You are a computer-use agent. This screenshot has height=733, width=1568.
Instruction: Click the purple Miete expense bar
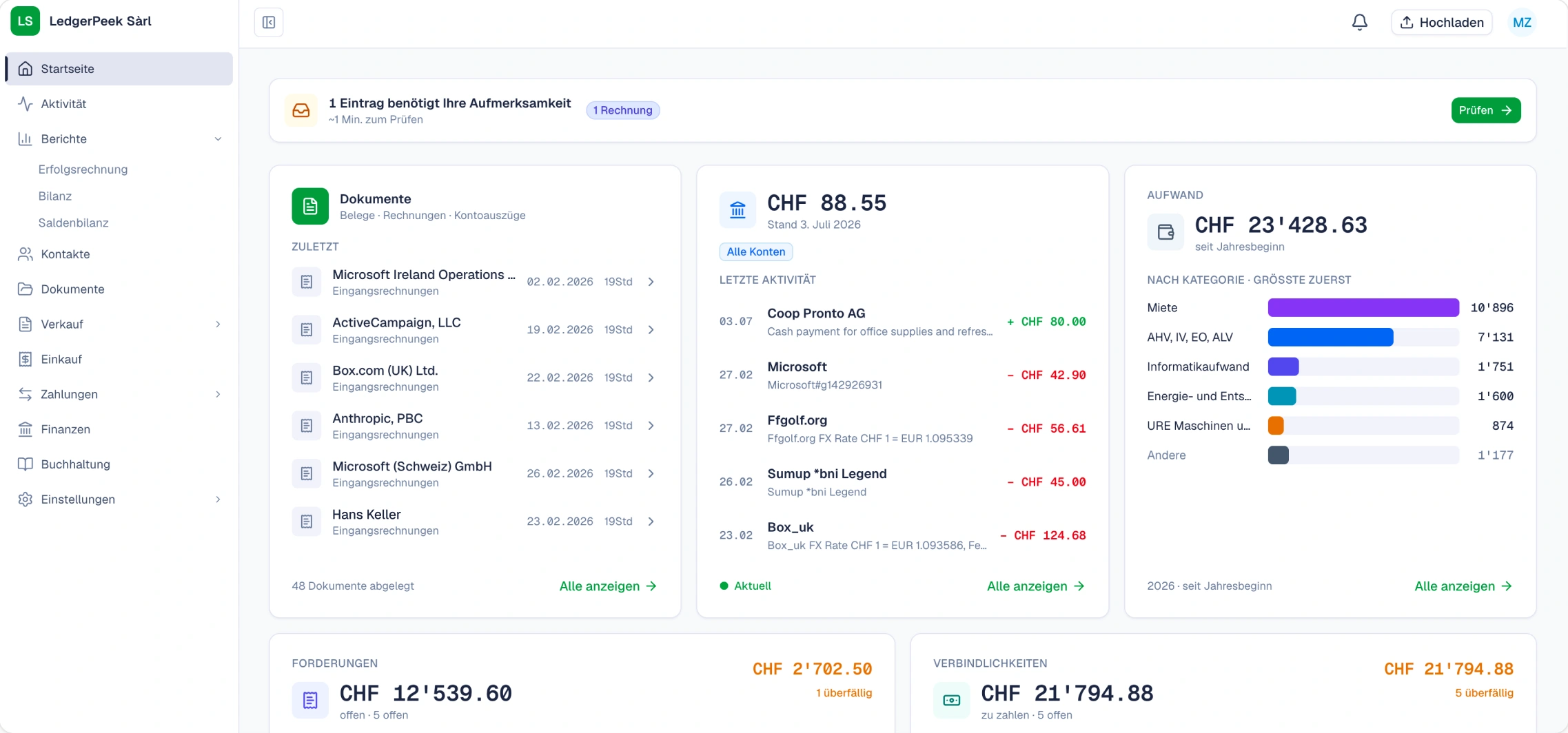point(1363,308)
